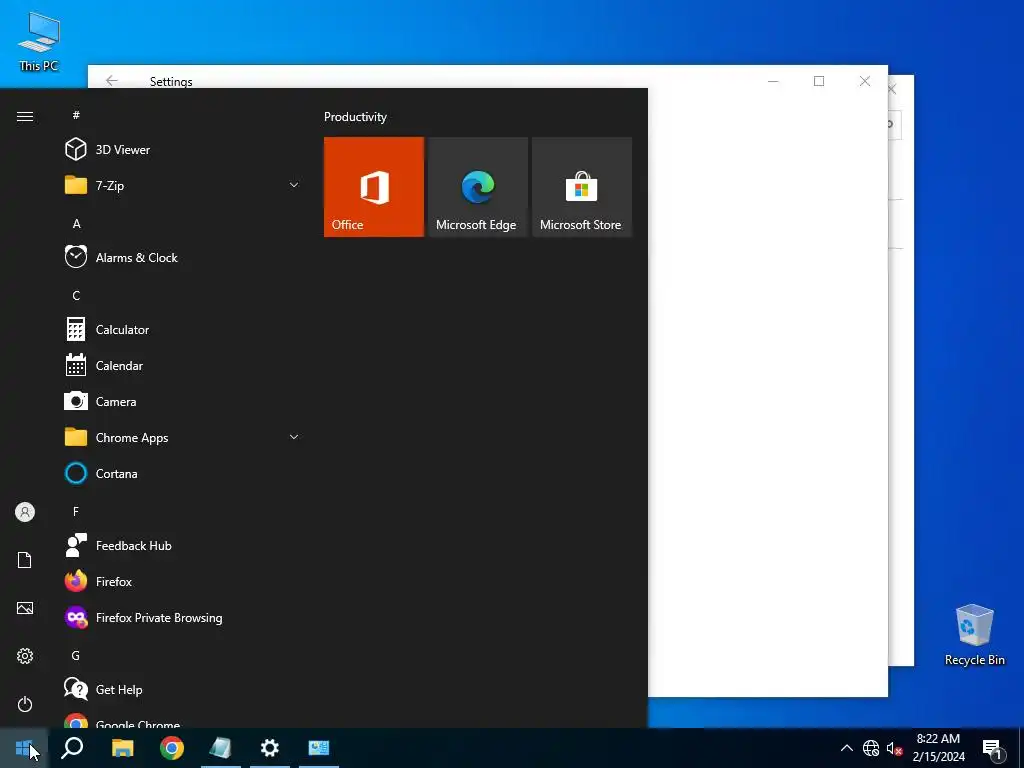
Task: Open the clock showing 8:22 AM
Action: click(938, 748)
